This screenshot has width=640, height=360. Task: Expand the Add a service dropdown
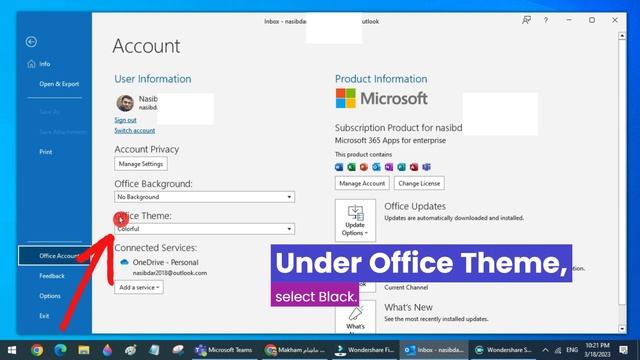[x=139, y=287]
